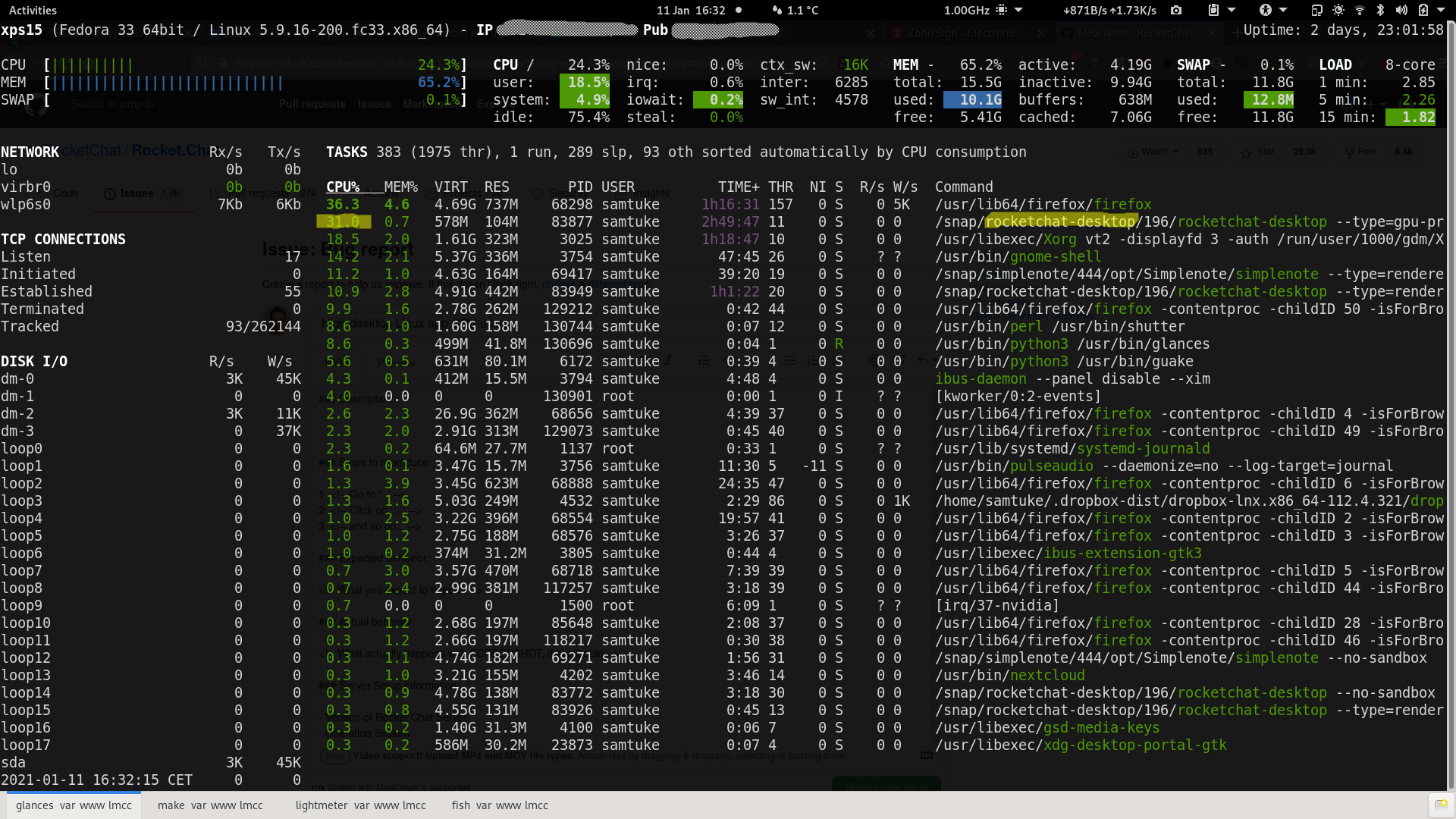Click the MEM% column header
This screenshot has height=819, width=1456.
point(401,187)
